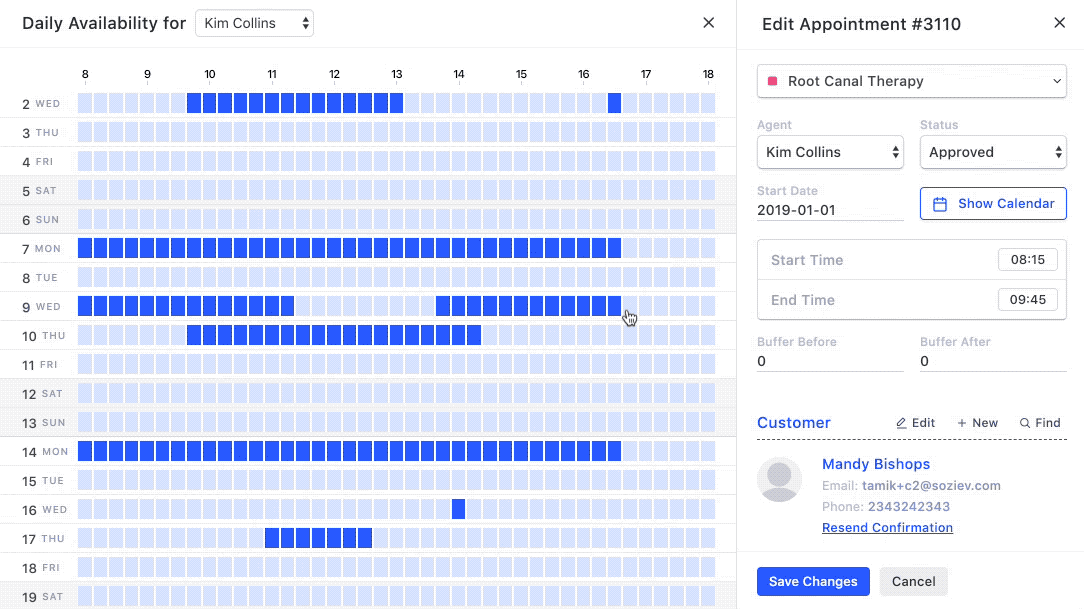Screen dimensions: 1084x609
Task: Click Resend Confirmation for the customer
Action: click(887, 527)
